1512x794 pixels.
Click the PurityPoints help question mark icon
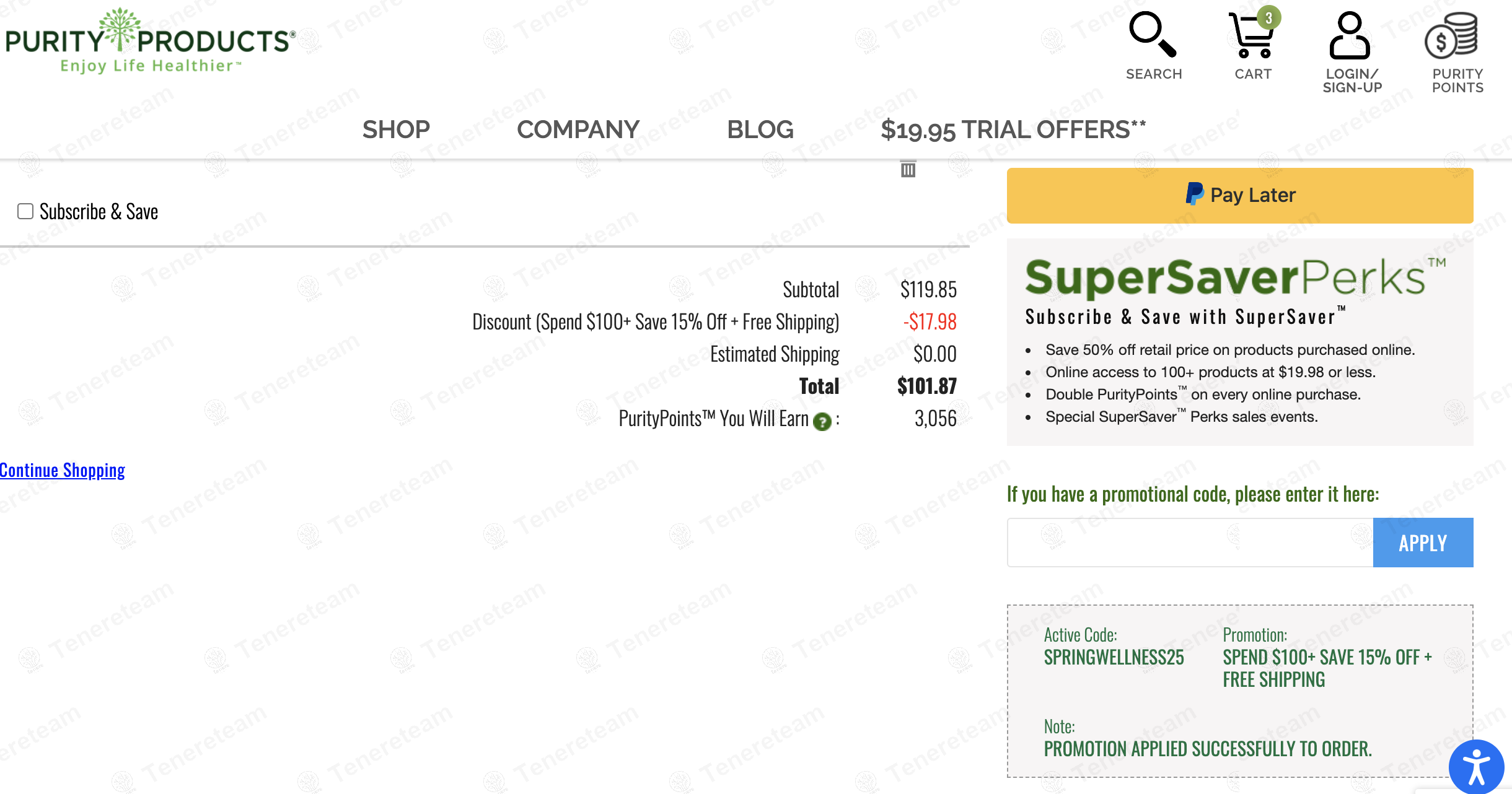pos(822,422)
